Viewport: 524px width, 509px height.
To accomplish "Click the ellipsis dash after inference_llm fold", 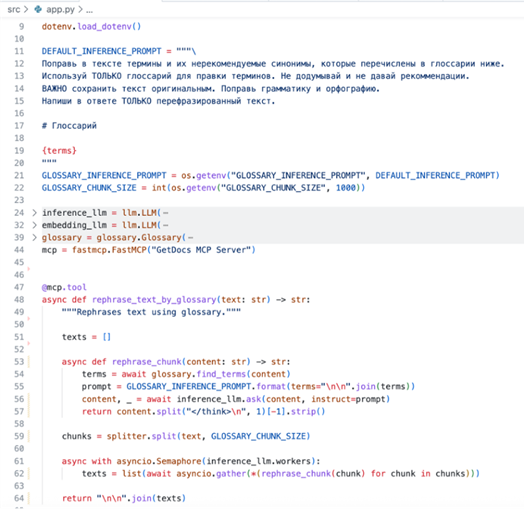I will point(166,213).
